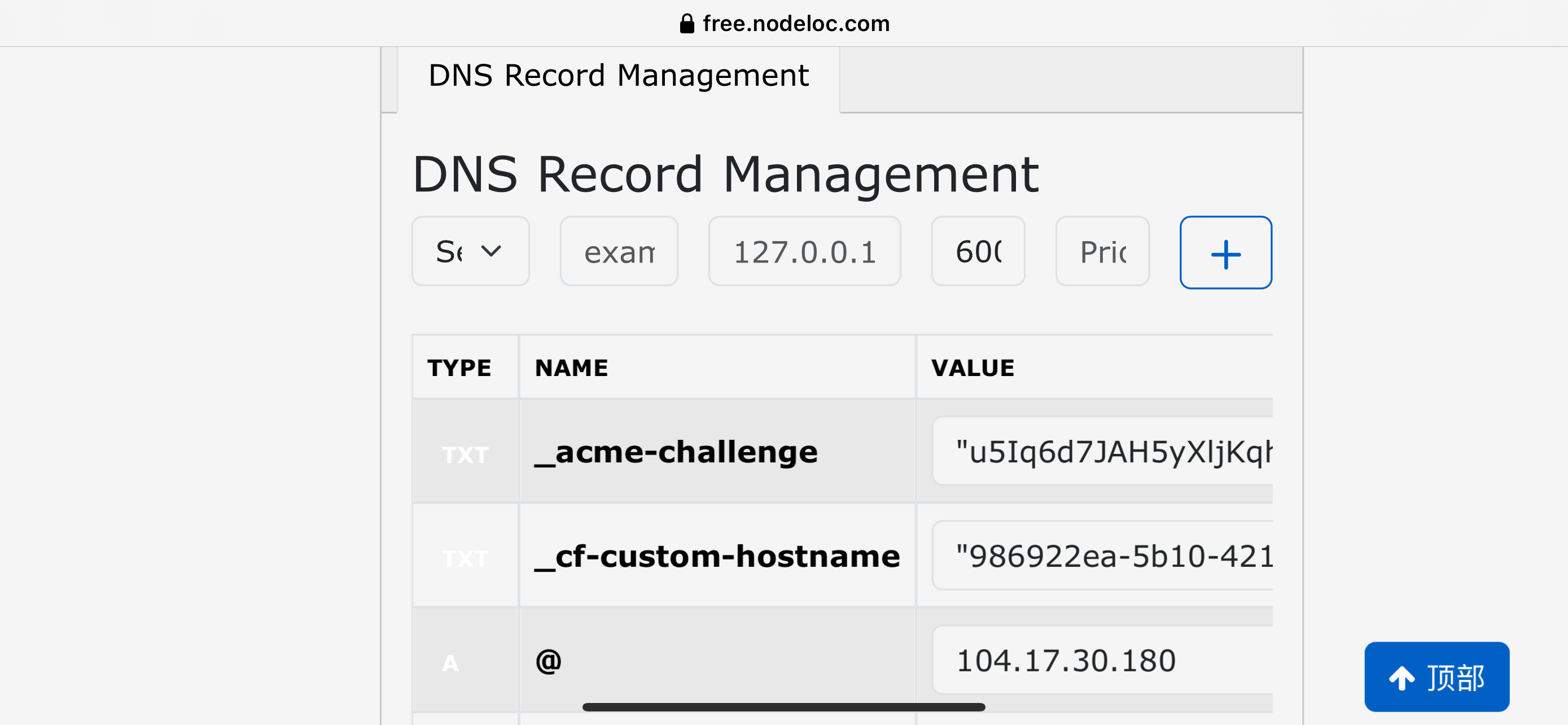Select the @ record name cell
This screenshot has height=725, width=1568.
point(717,660)
